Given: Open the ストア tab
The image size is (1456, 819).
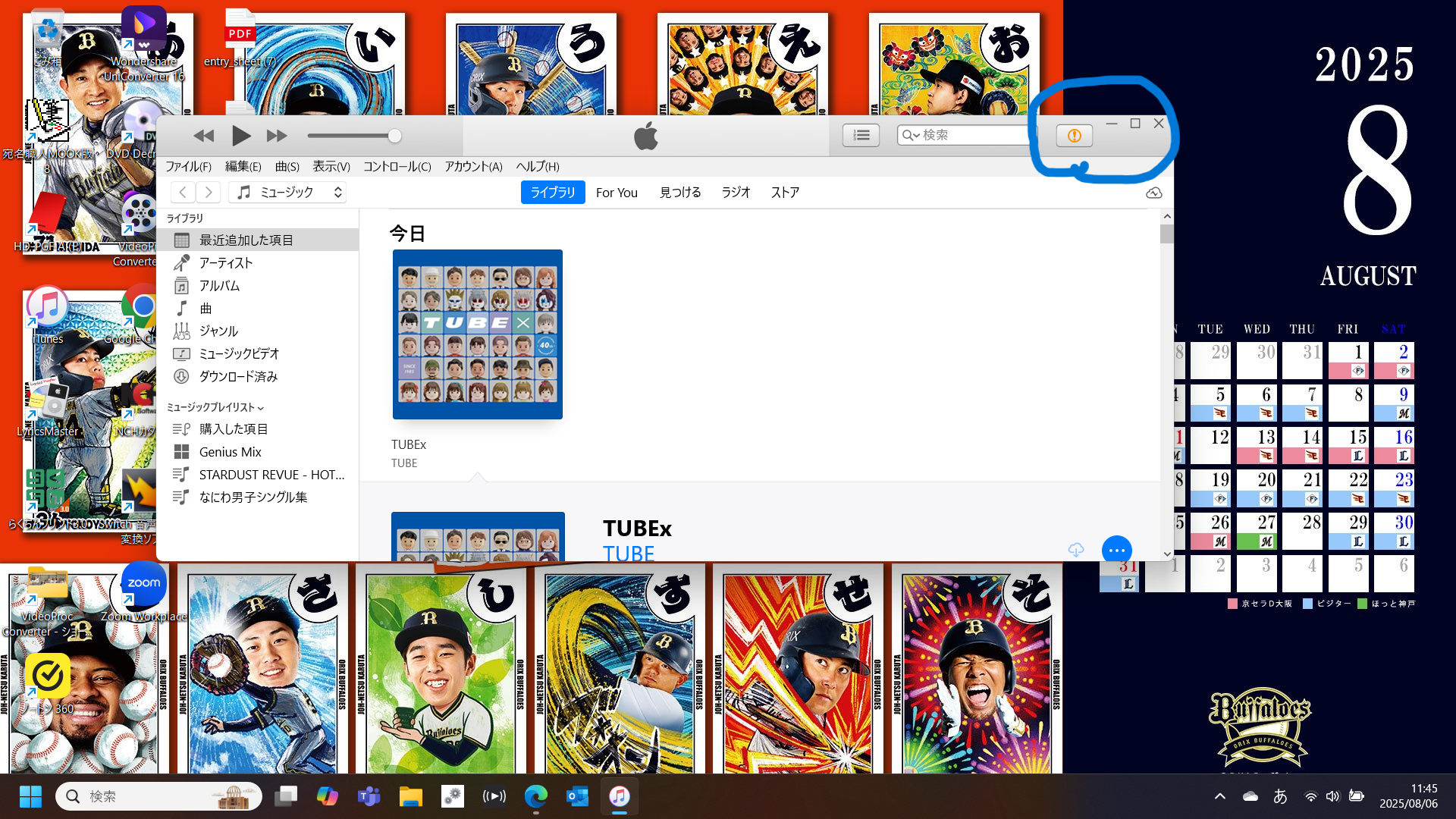Looking at the screenshot, I should click(x=785, y=193).
